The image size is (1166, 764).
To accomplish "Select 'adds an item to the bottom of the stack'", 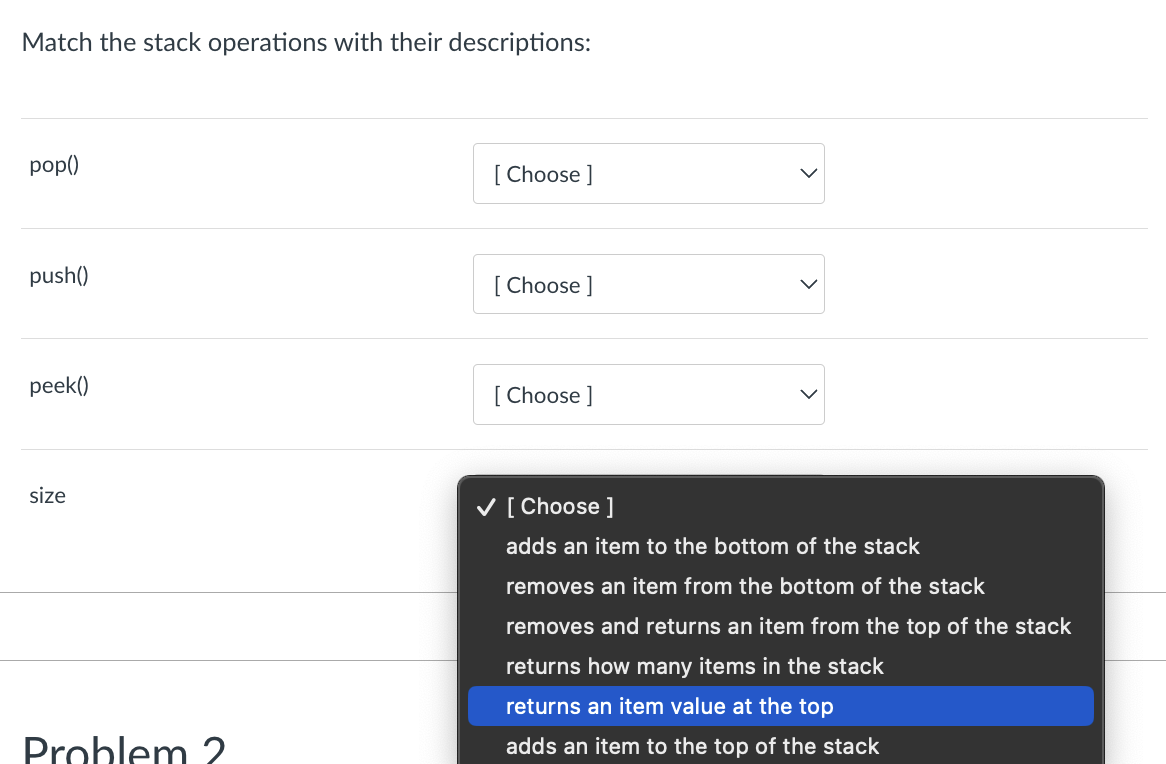I will 713,547.
